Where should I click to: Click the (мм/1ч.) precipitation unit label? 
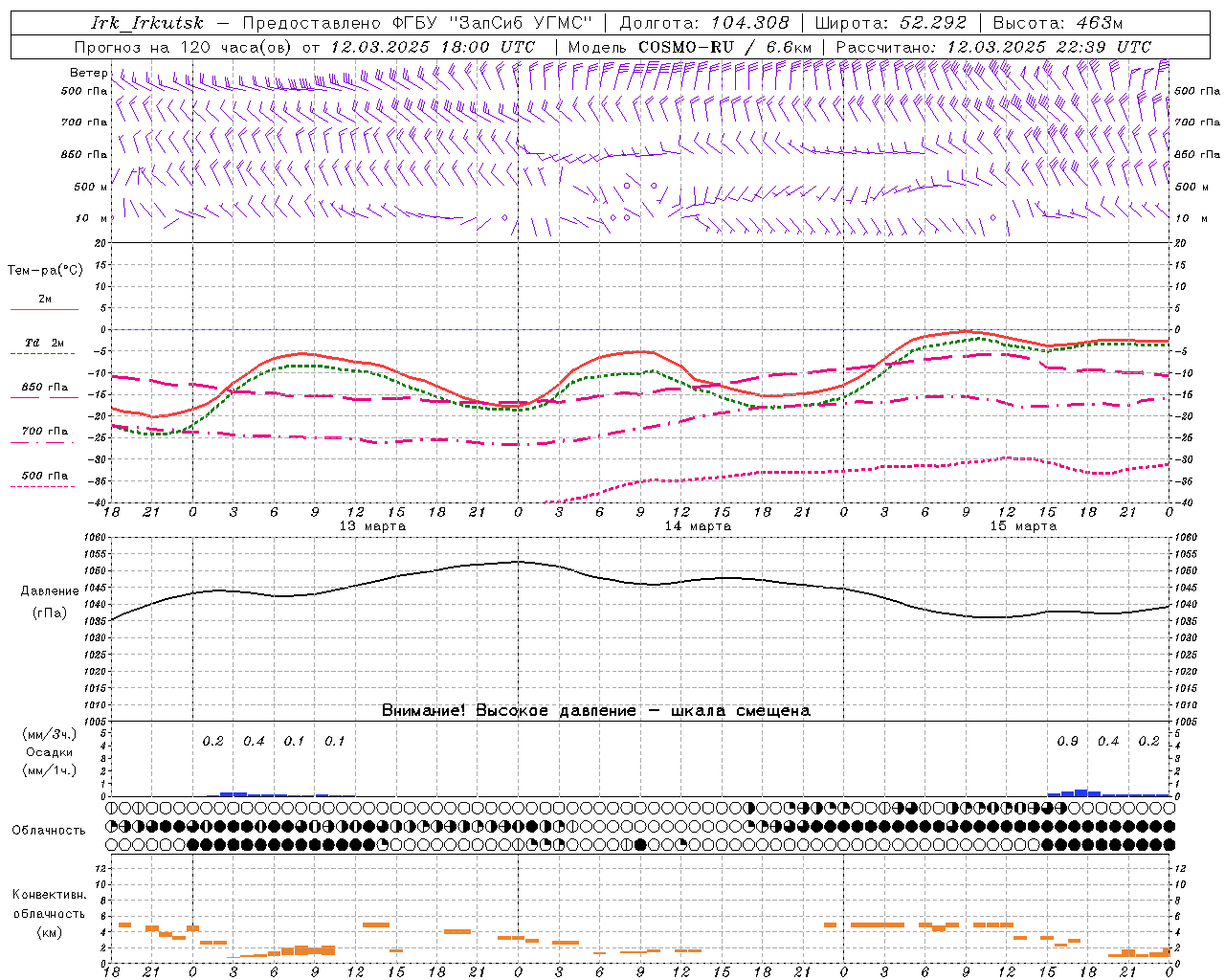pos(49,770)
